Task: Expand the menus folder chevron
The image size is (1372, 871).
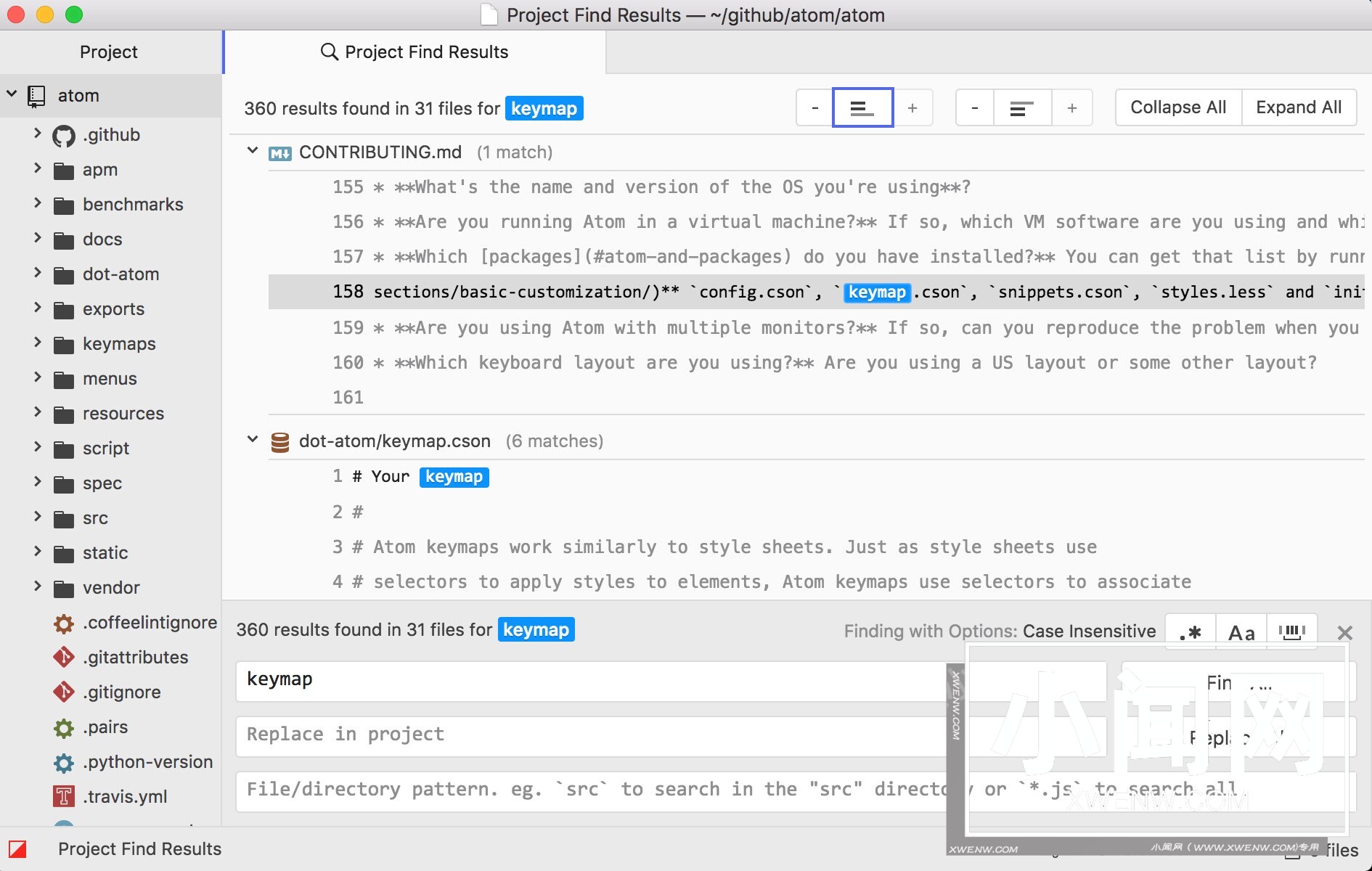Action: (x=38, y=377)
